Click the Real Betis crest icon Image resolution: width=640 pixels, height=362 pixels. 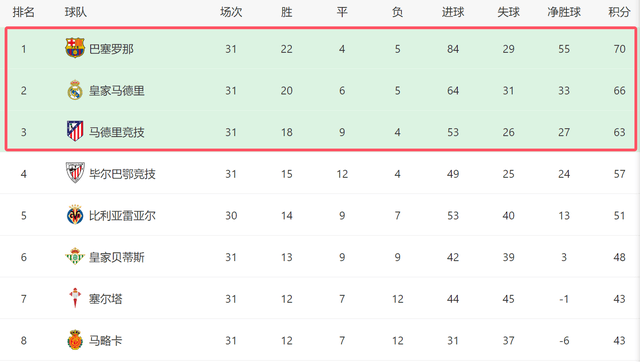[x=75, y=256]
